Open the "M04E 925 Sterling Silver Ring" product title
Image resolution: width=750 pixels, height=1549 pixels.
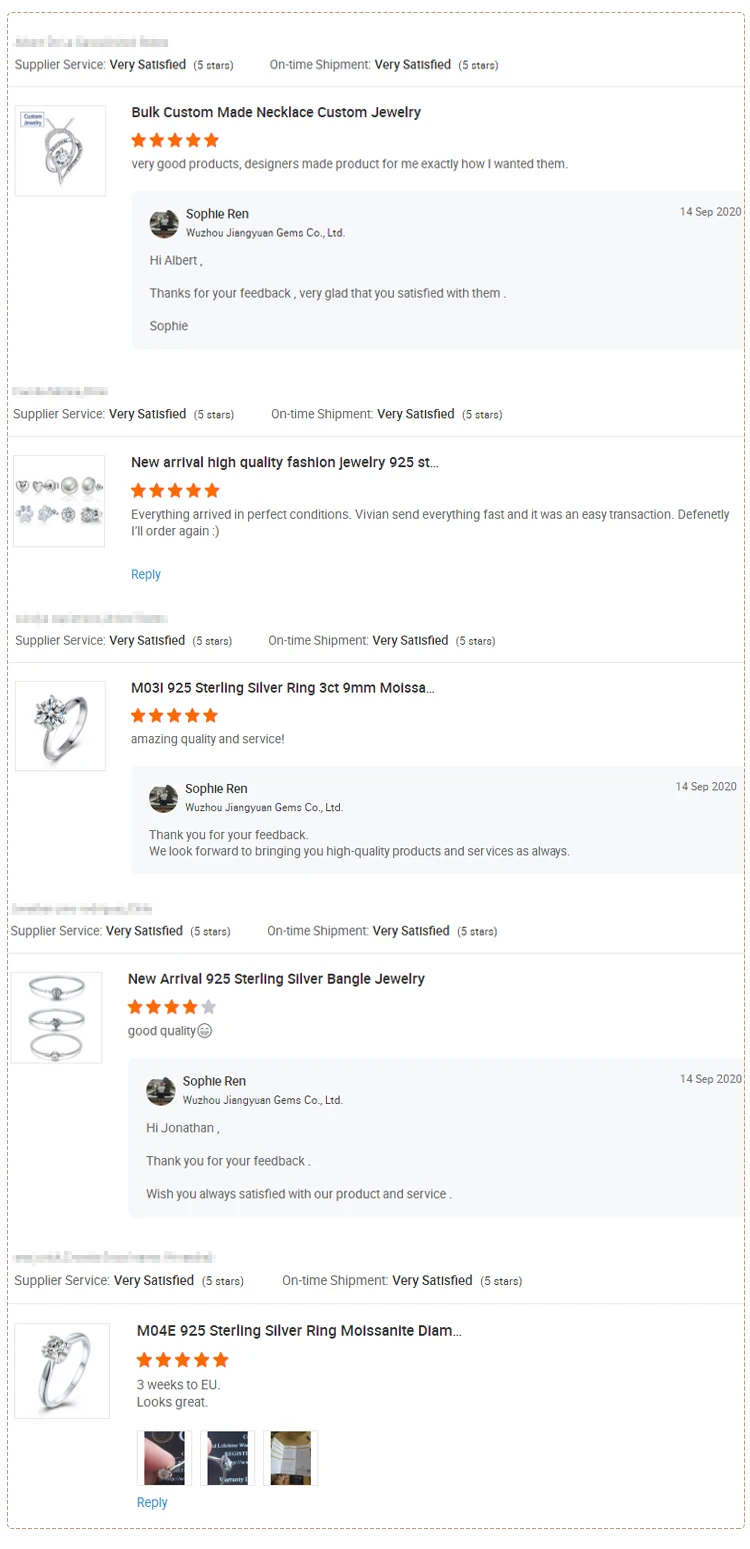299,1331
